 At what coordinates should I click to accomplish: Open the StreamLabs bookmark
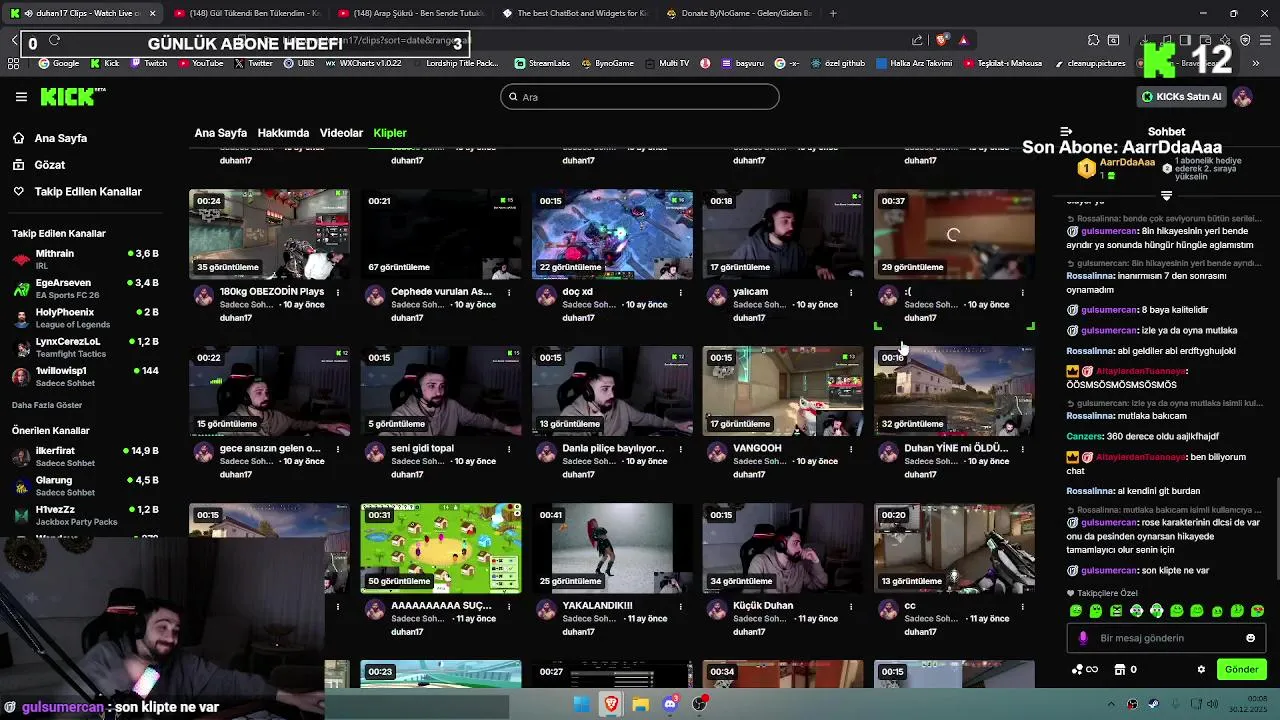[542, 63]
